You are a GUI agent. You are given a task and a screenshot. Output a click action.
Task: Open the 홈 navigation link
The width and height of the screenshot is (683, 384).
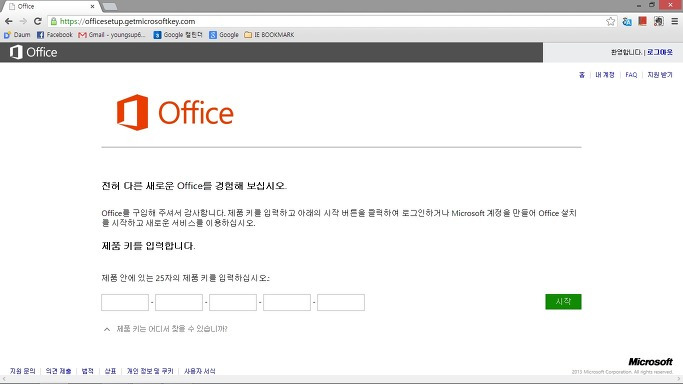click(582, 75)
